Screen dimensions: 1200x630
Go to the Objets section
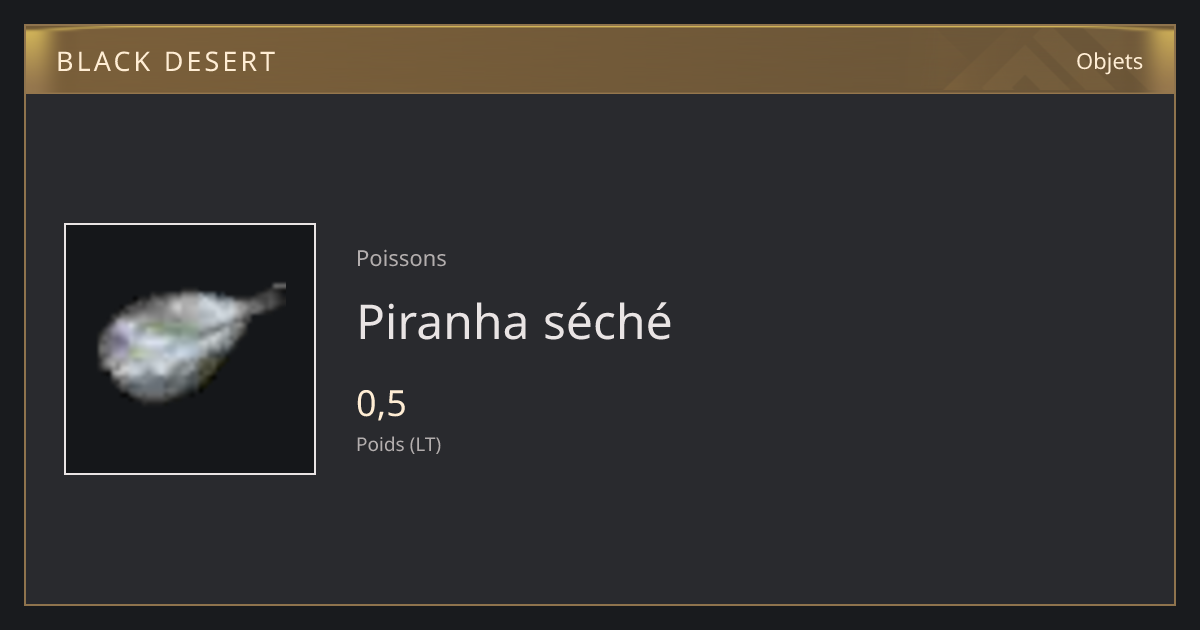click(1109, 61)
